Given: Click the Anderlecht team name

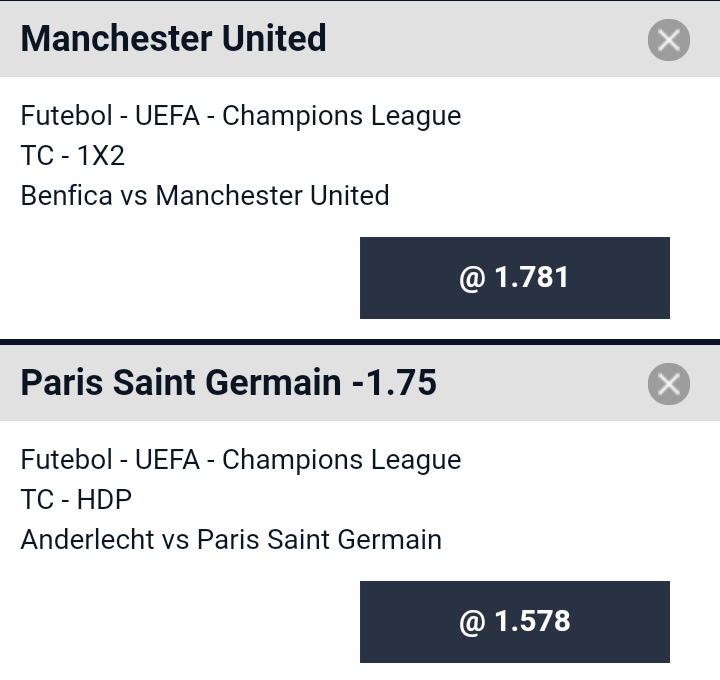Looking at the screenshot, I should pyautogui.click(x=87, y=540).
